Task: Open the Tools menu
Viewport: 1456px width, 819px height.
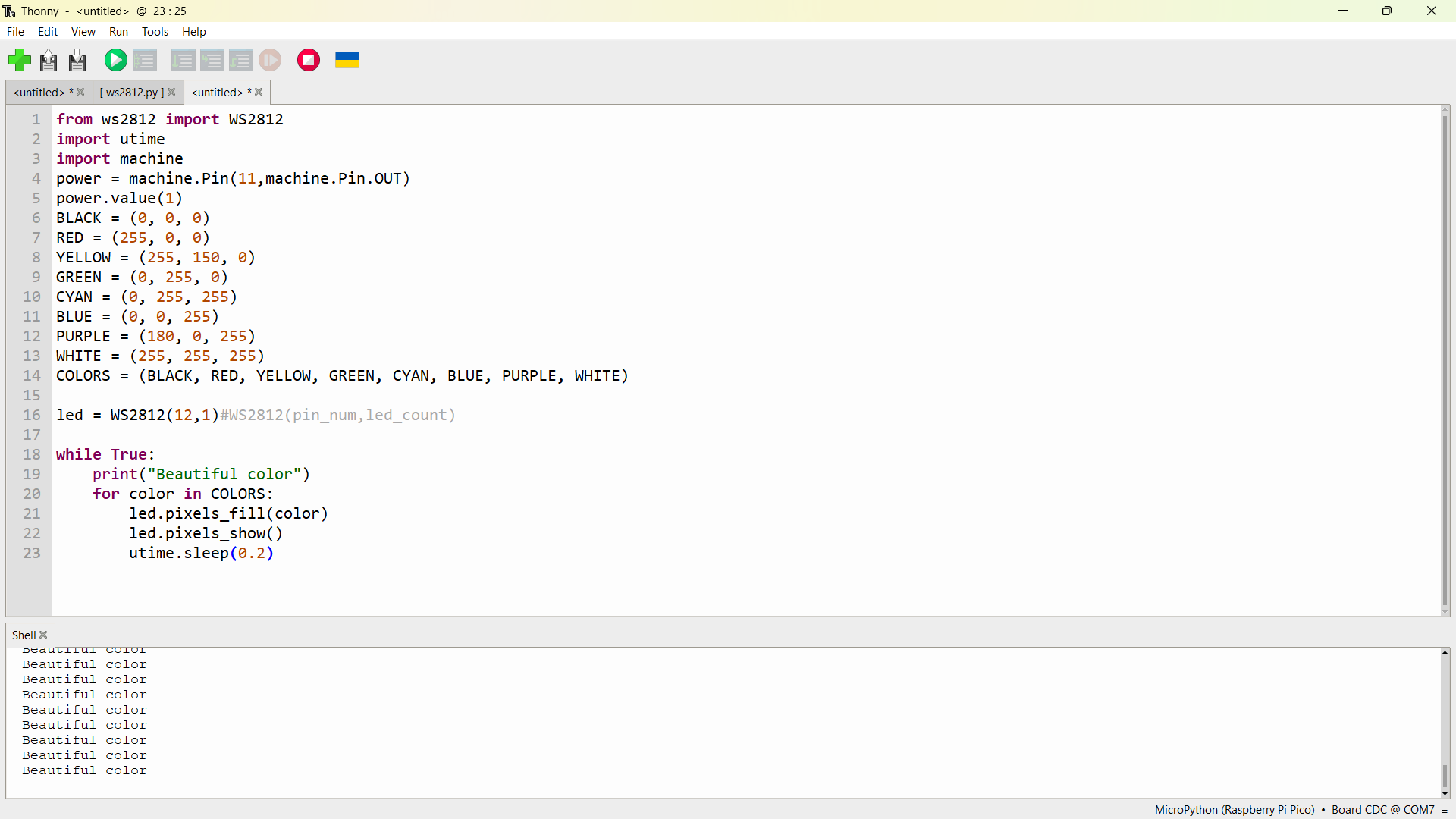Action: (x=155, y=32)
